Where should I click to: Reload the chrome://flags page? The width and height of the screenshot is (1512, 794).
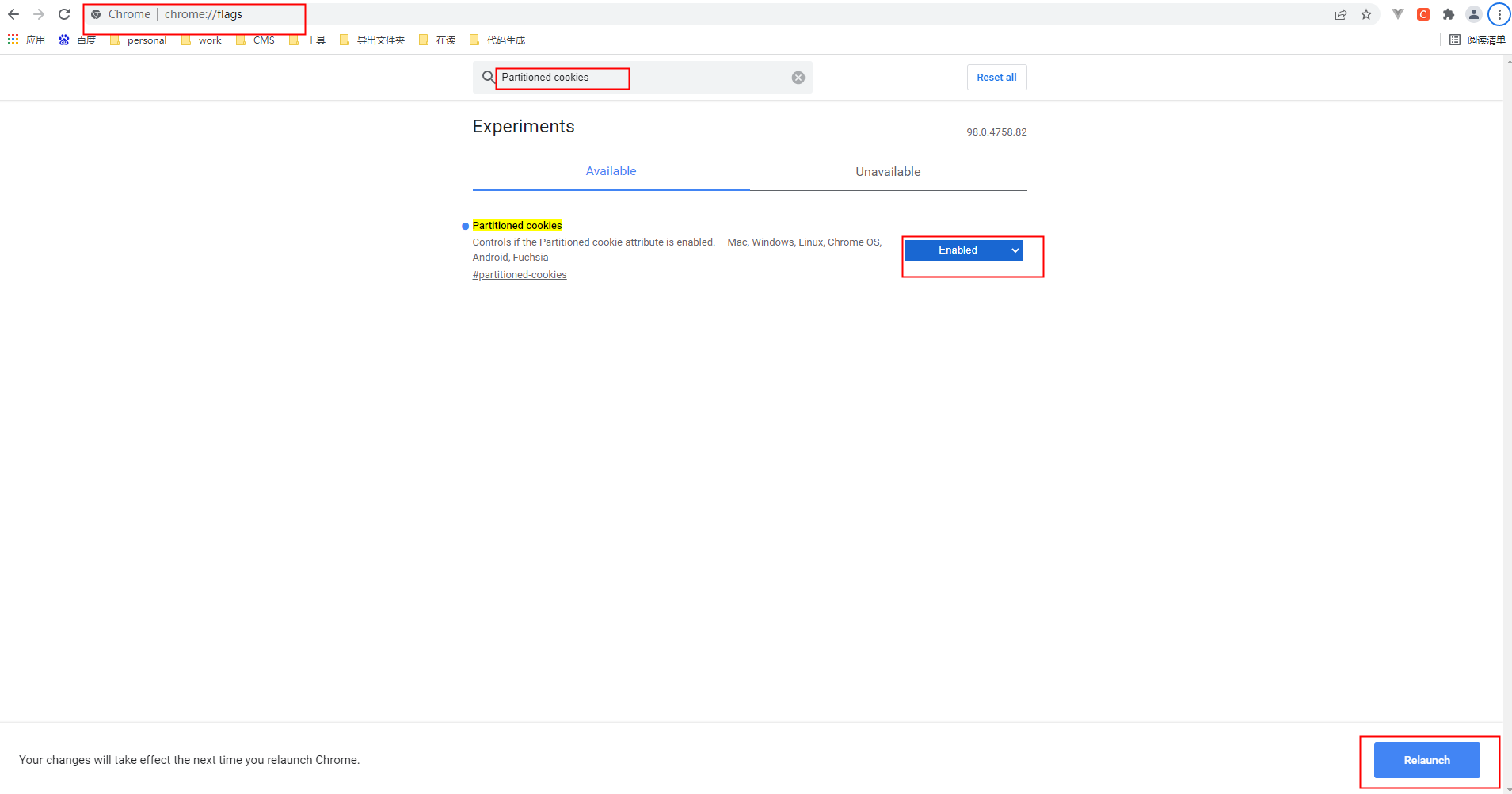64,14
